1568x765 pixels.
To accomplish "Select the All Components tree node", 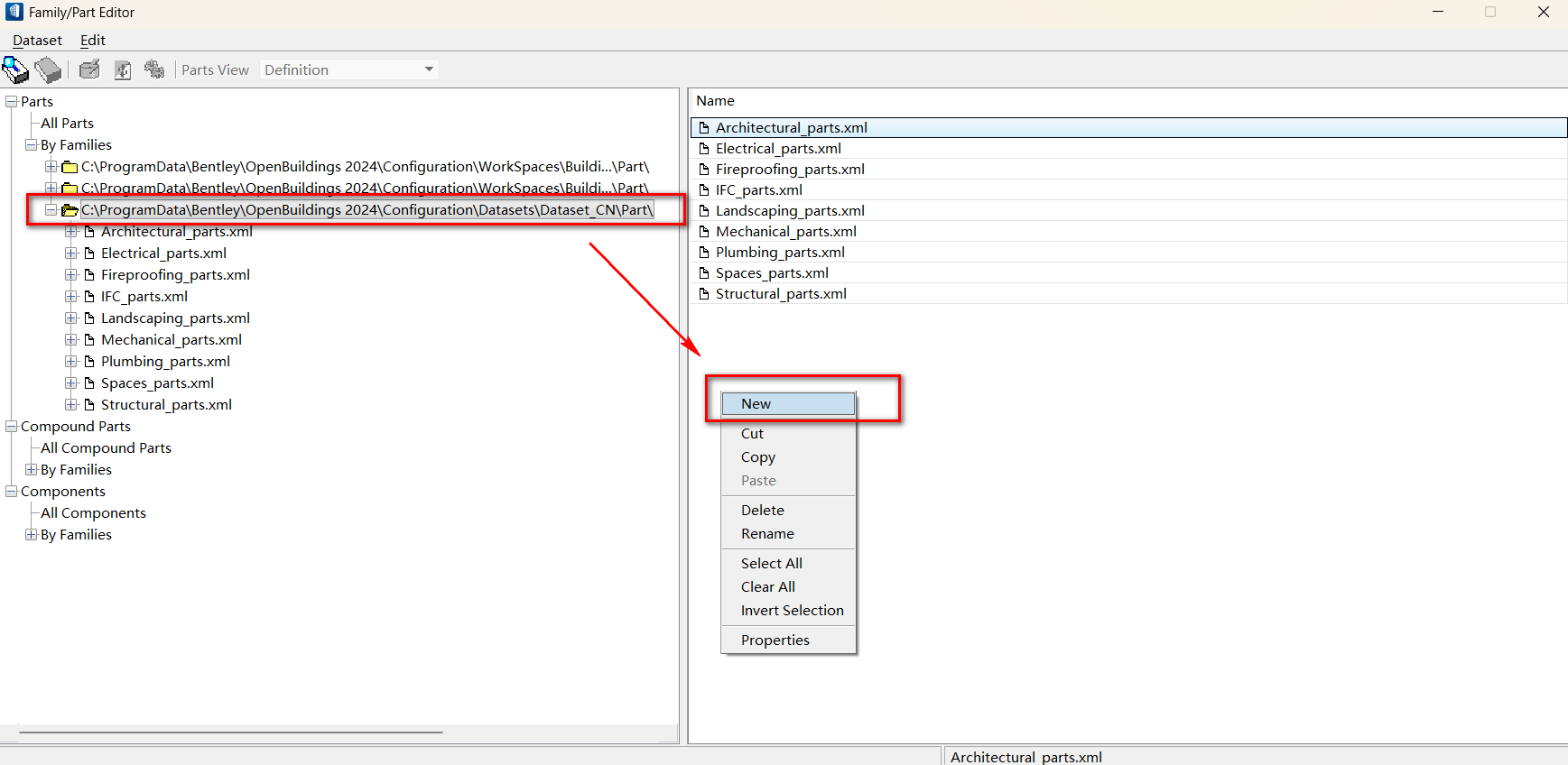I will tap(93, 513).
